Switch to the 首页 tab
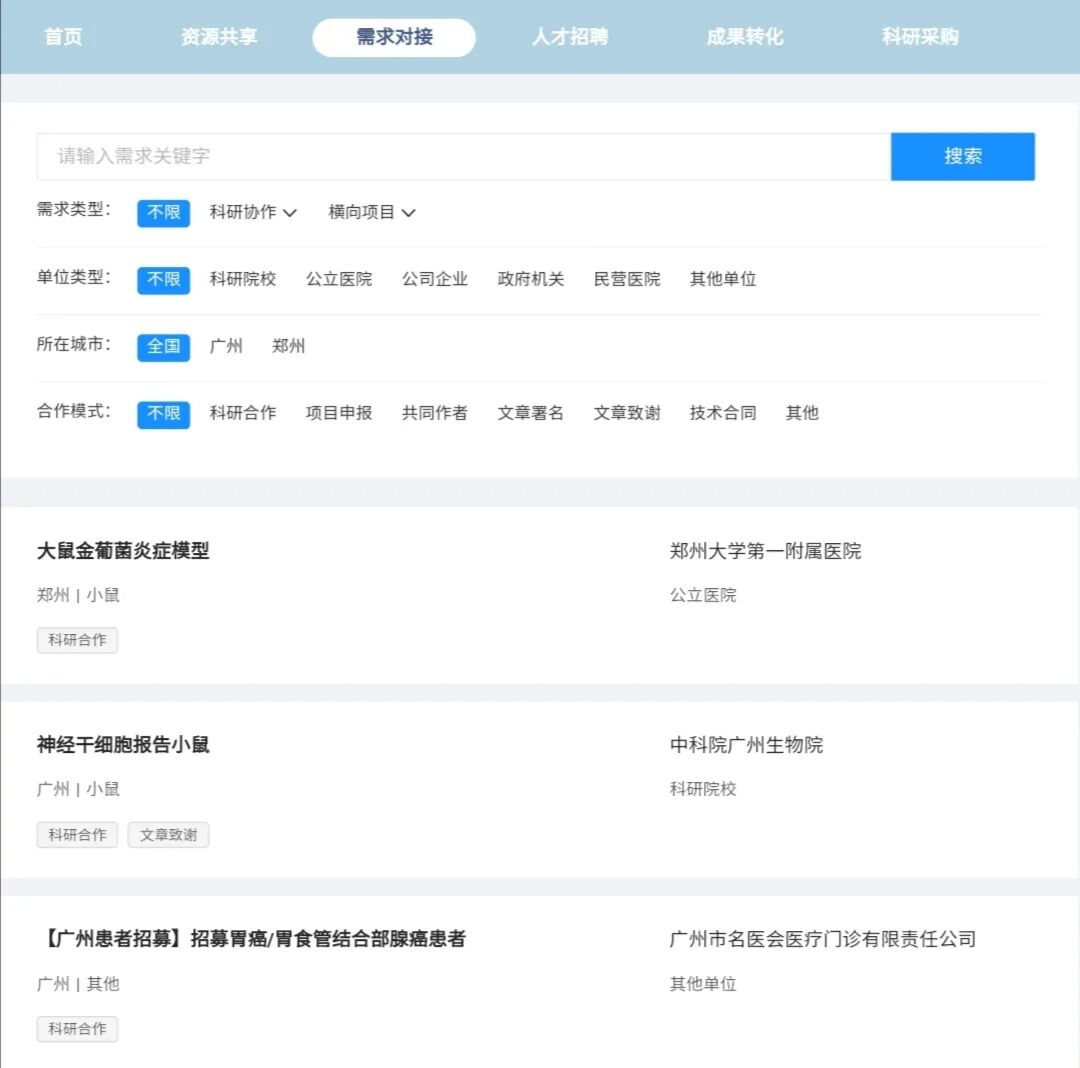Viewport: 1080px width, 1068px height. click(63, 37)
